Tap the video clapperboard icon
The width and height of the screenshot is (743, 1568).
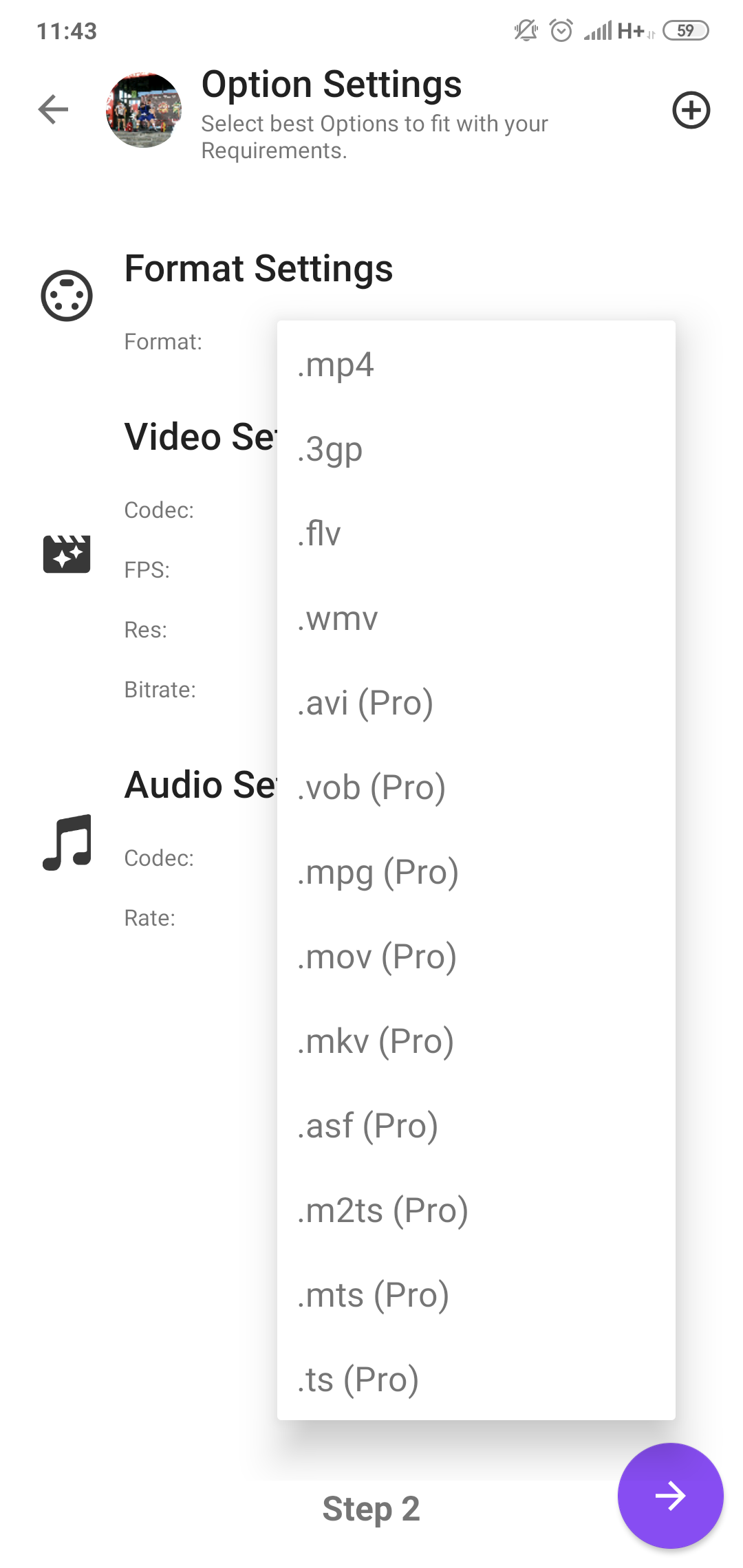pyautogui.click(x=67, y=554)
